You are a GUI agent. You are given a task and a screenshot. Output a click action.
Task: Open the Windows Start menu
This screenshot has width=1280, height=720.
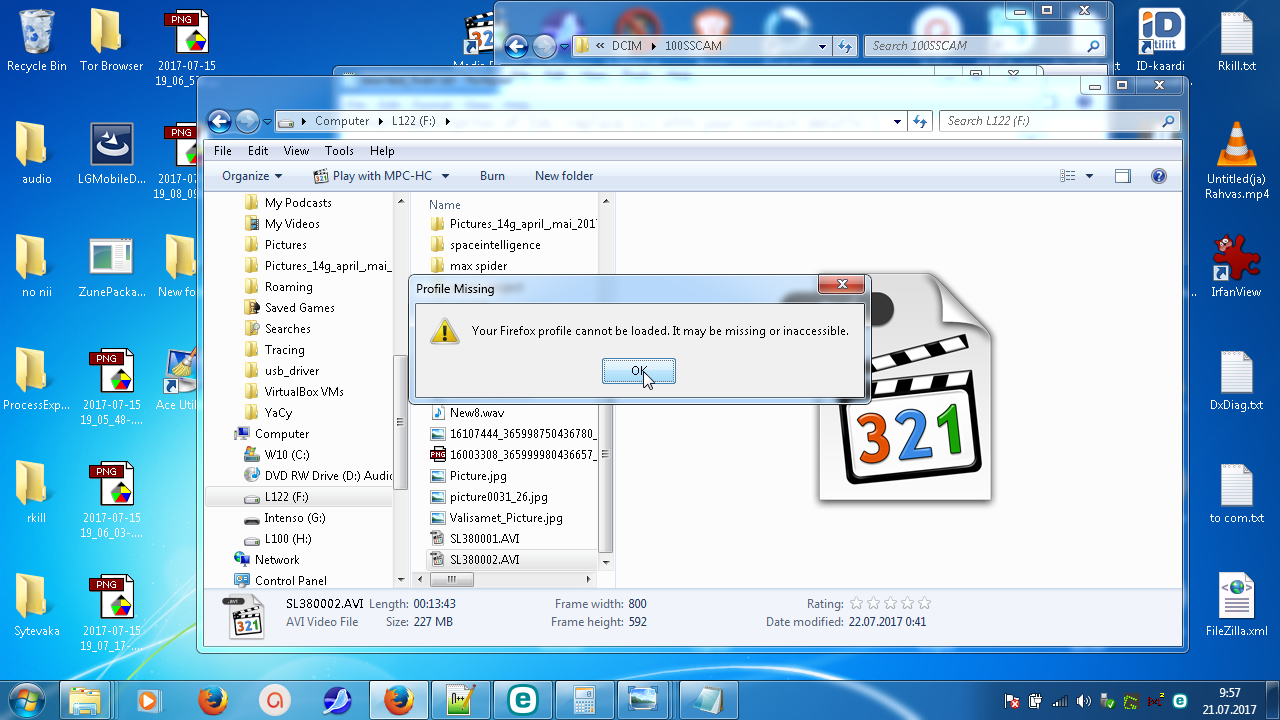pyautogui.click(x=26, y=699)
